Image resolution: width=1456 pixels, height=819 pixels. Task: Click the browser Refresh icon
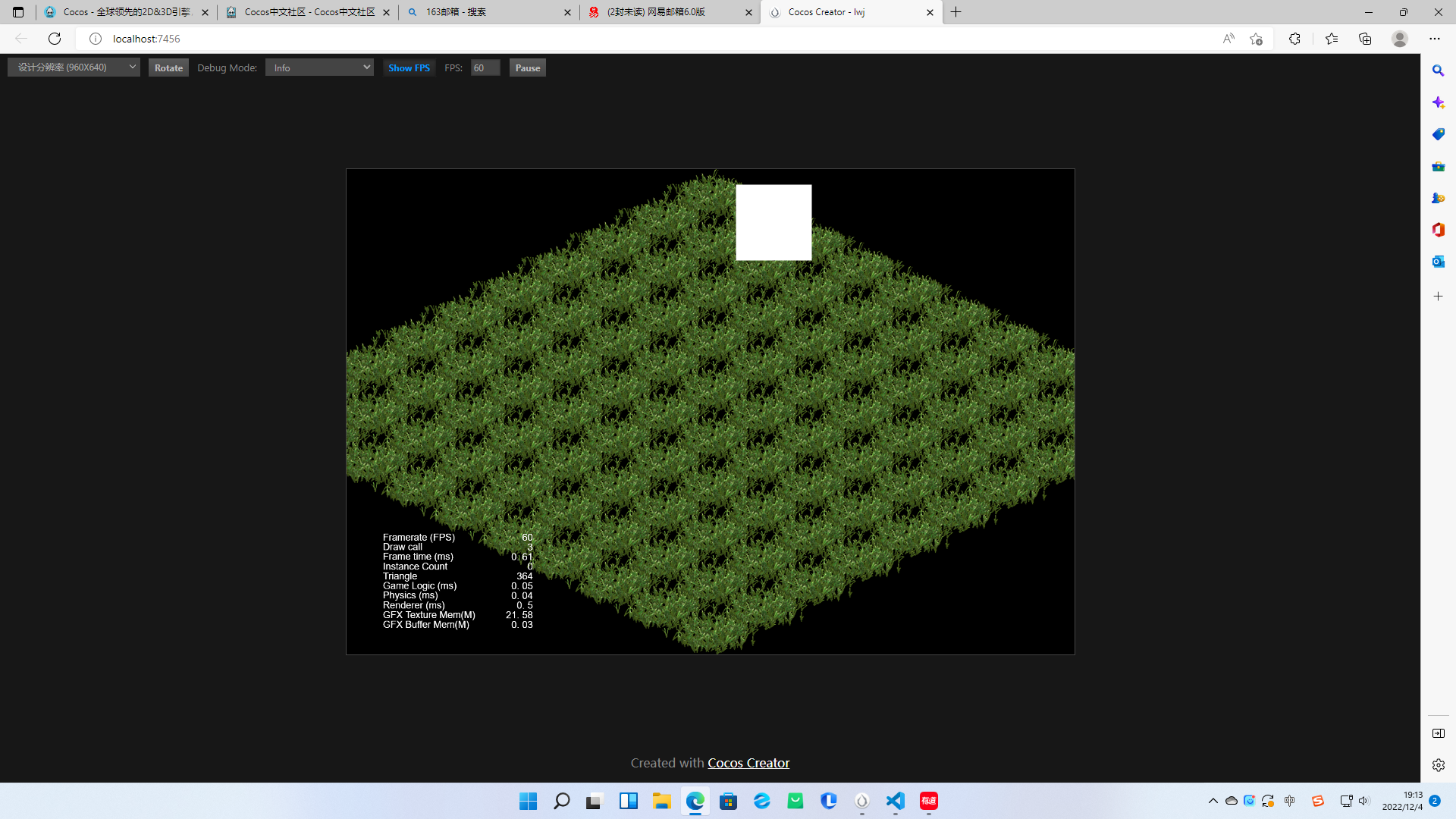point(55,39)
